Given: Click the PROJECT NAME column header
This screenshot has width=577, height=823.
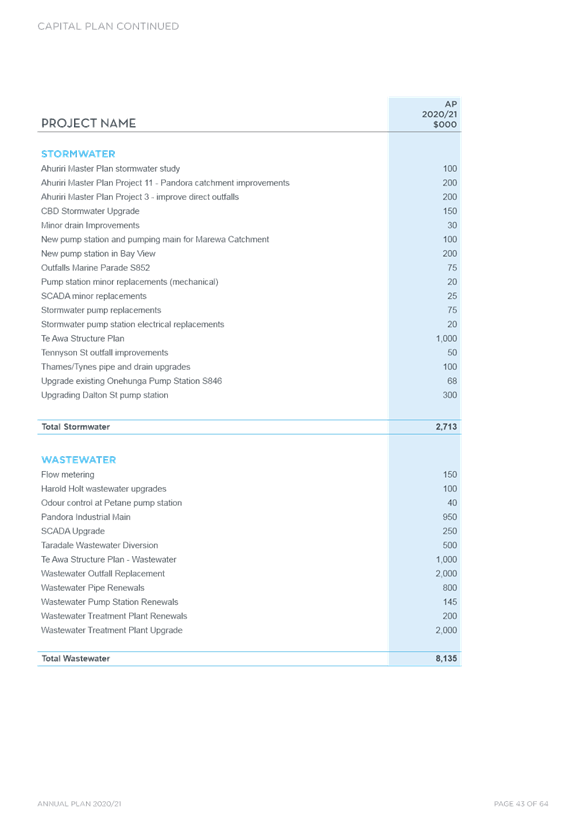Looking at the screenshot, I should click(x=88, y=123).
